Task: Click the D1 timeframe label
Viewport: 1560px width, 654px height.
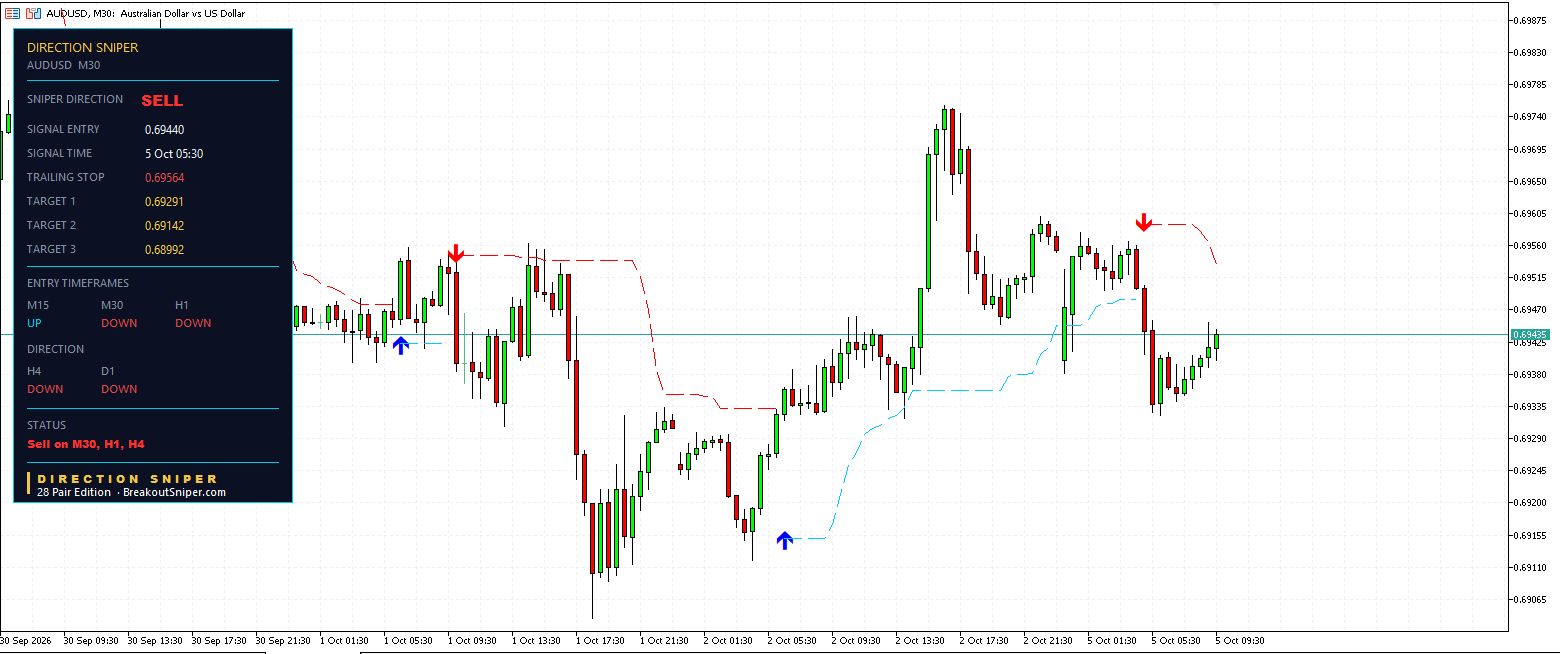Action: click(x=108, y=371)
